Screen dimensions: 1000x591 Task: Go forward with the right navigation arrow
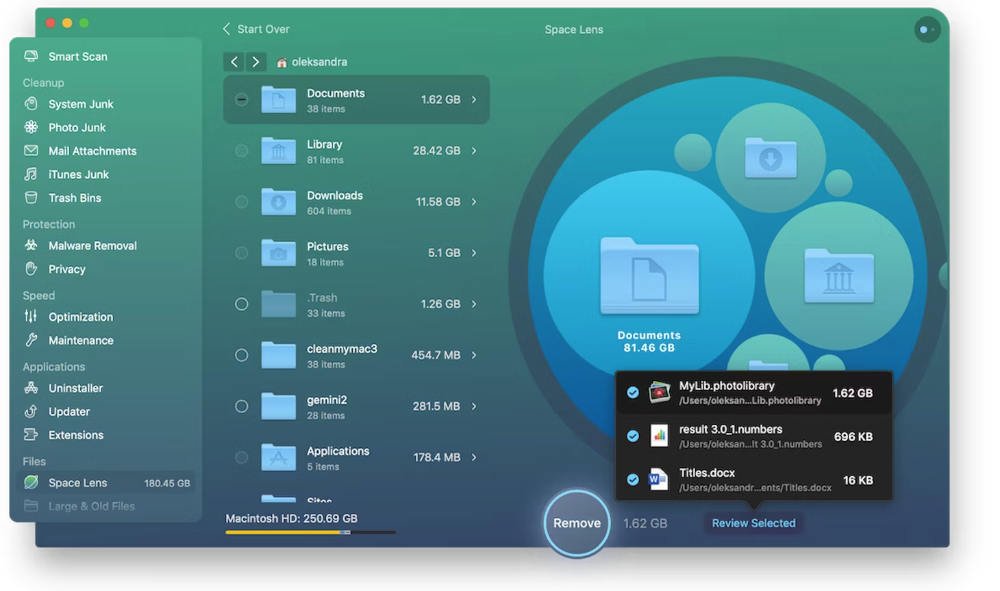click(x=256, y=62)
